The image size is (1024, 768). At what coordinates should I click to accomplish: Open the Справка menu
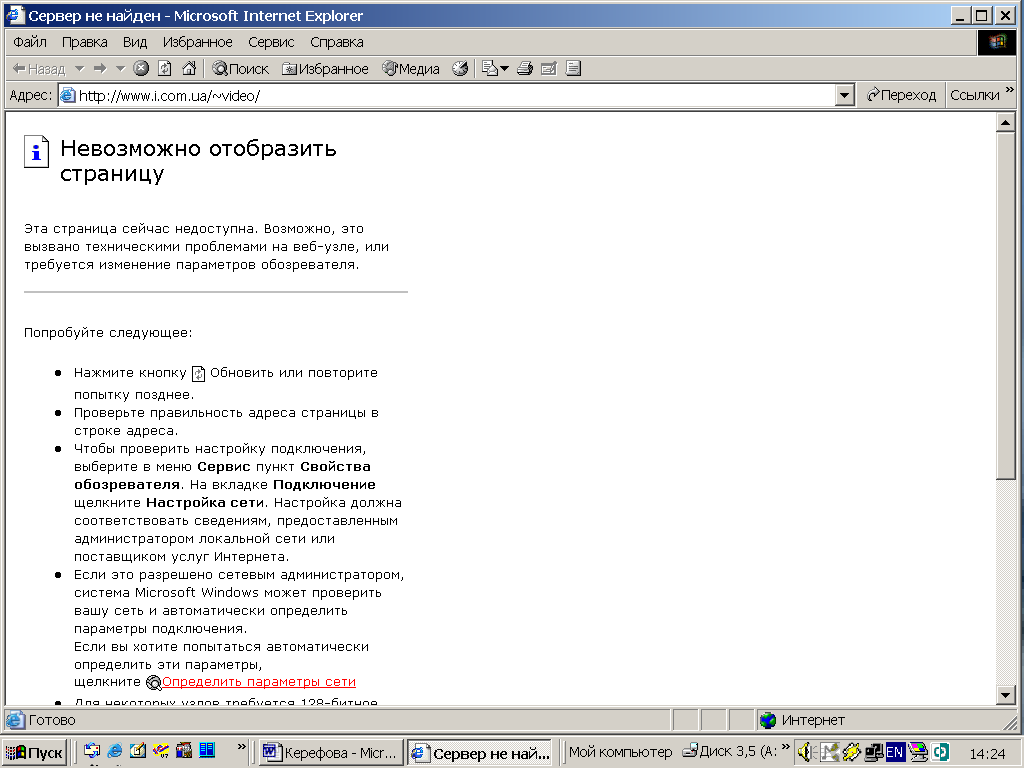337,42
